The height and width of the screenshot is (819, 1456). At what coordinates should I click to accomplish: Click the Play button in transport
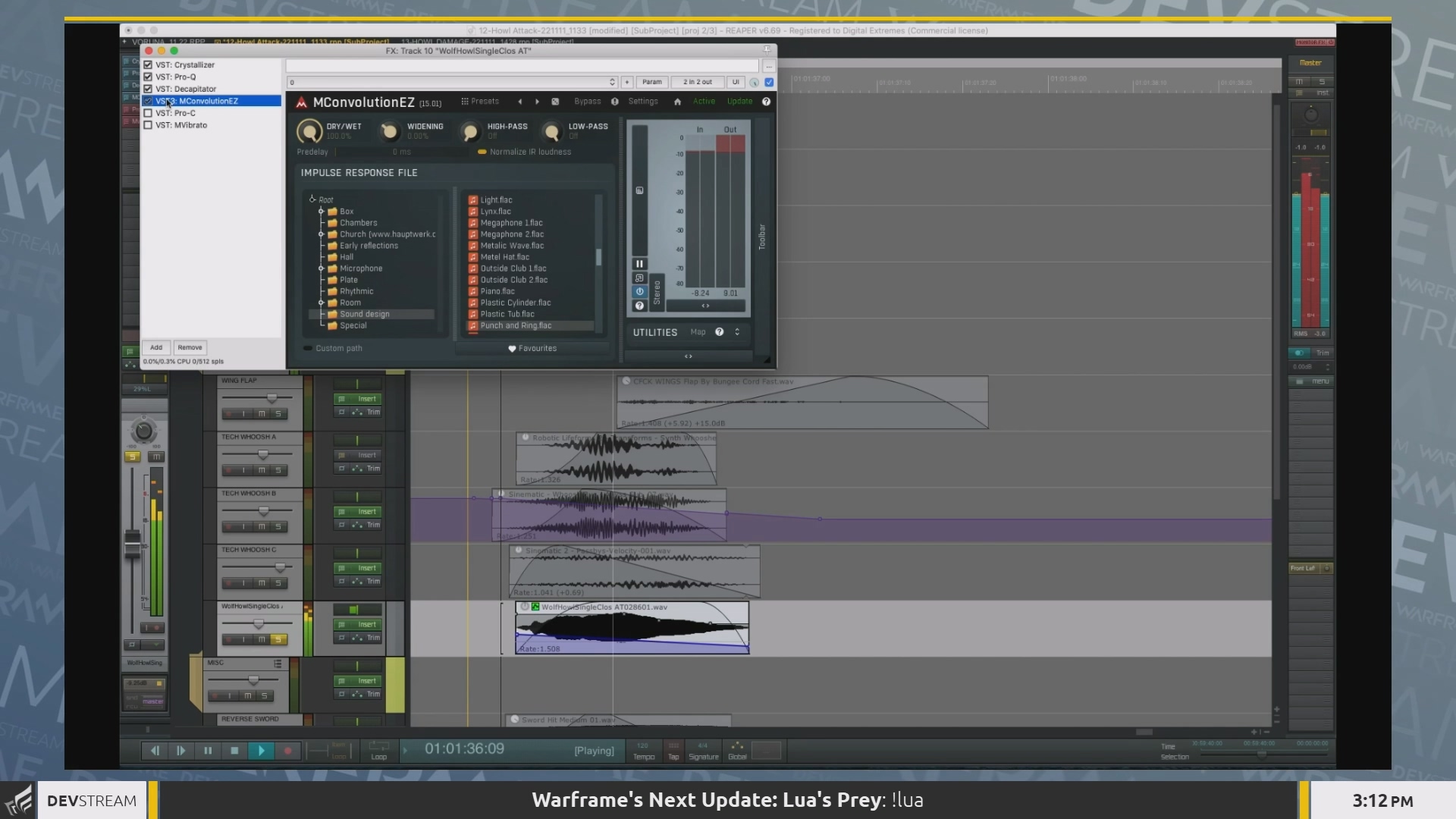tap(261, 751)
